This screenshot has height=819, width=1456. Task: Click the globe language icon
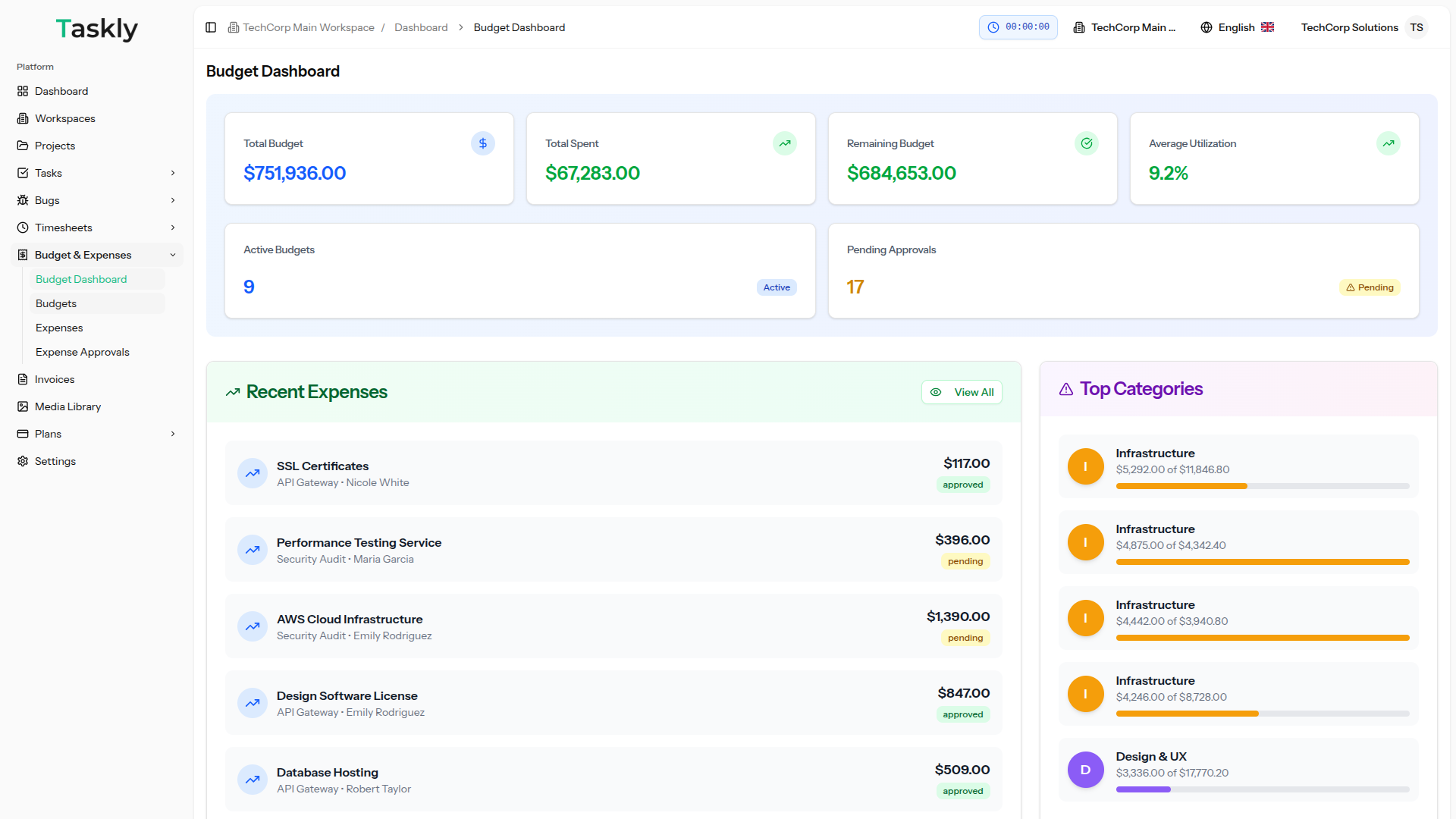point(1207,27)
